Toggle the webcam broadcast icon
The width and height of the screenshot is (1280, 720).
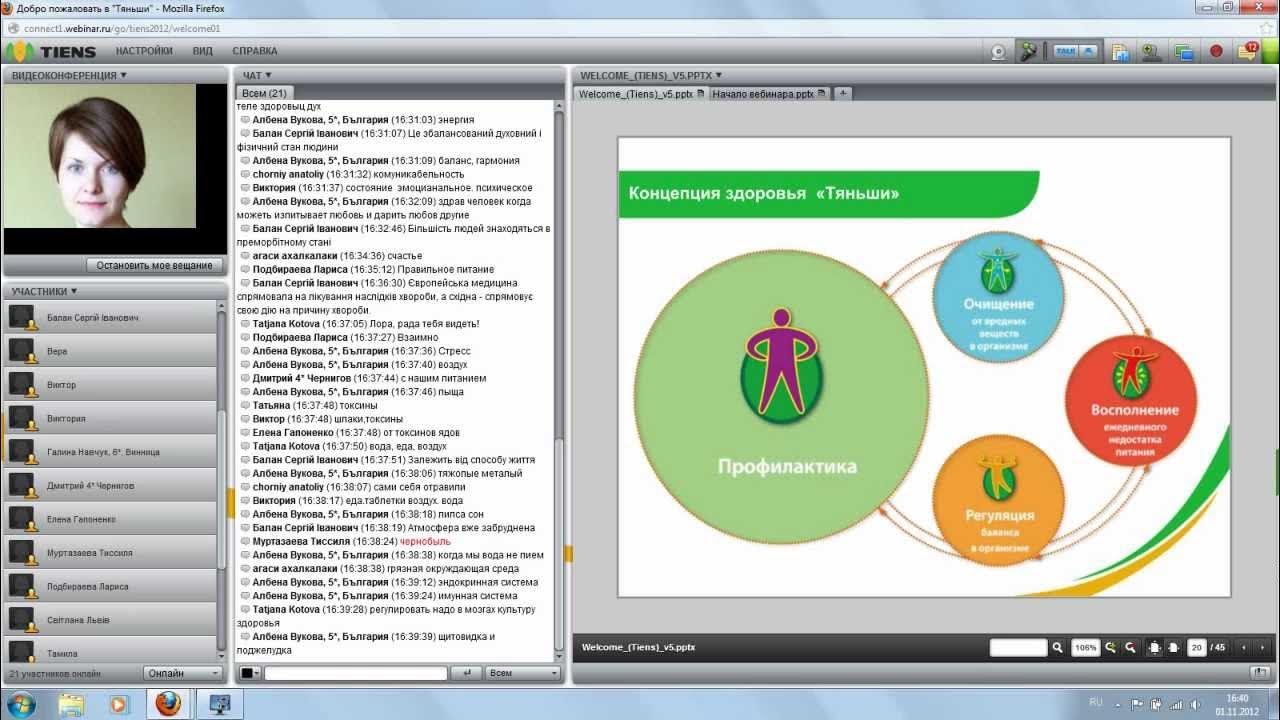click(x=997, y=52)
